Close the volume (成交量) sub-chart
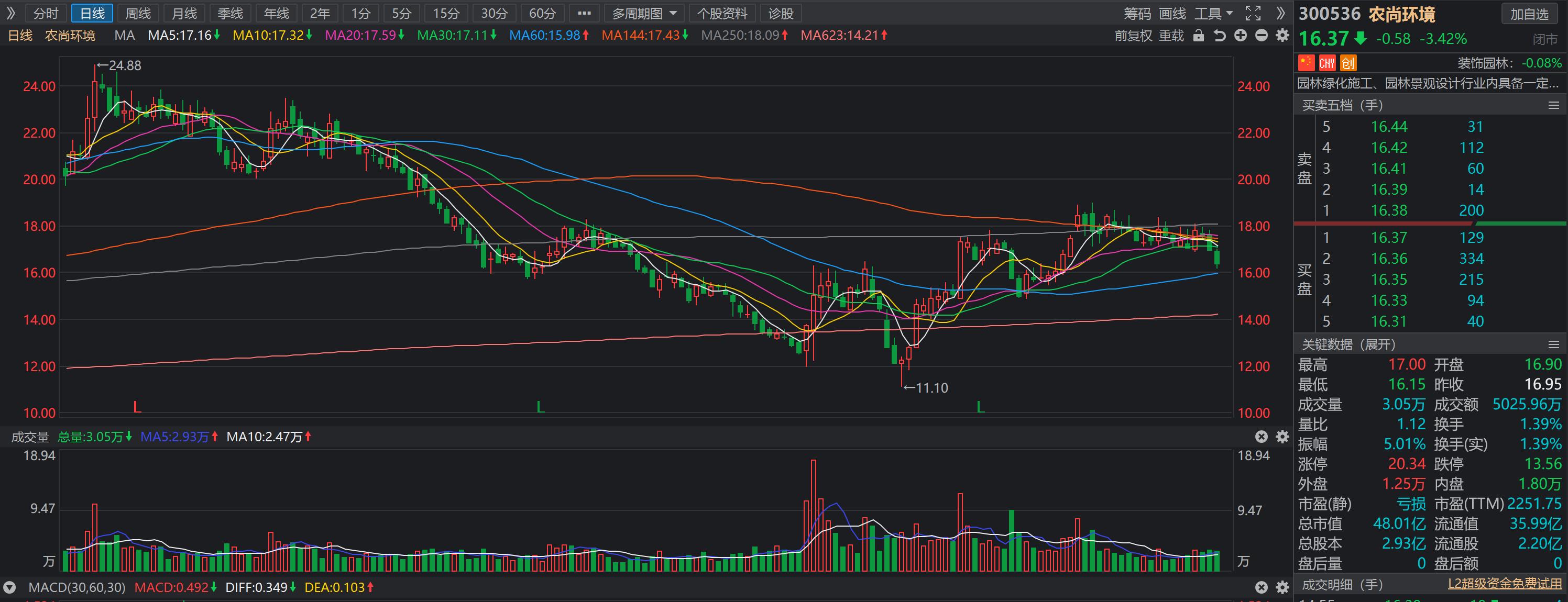 (x=1261, y=437)
